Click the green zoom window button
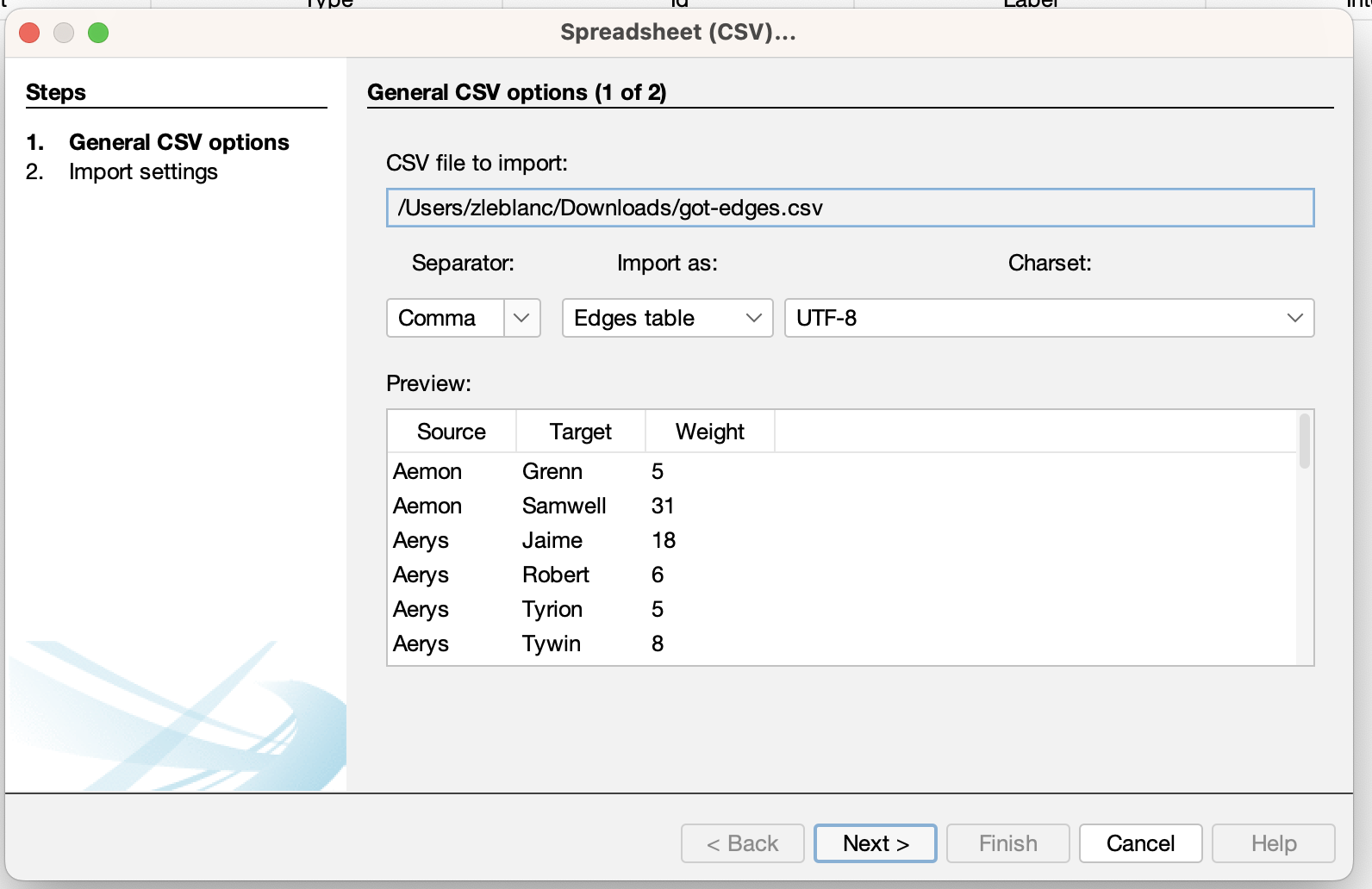This screenshot has height=889, width=1372. pos(98,33)
